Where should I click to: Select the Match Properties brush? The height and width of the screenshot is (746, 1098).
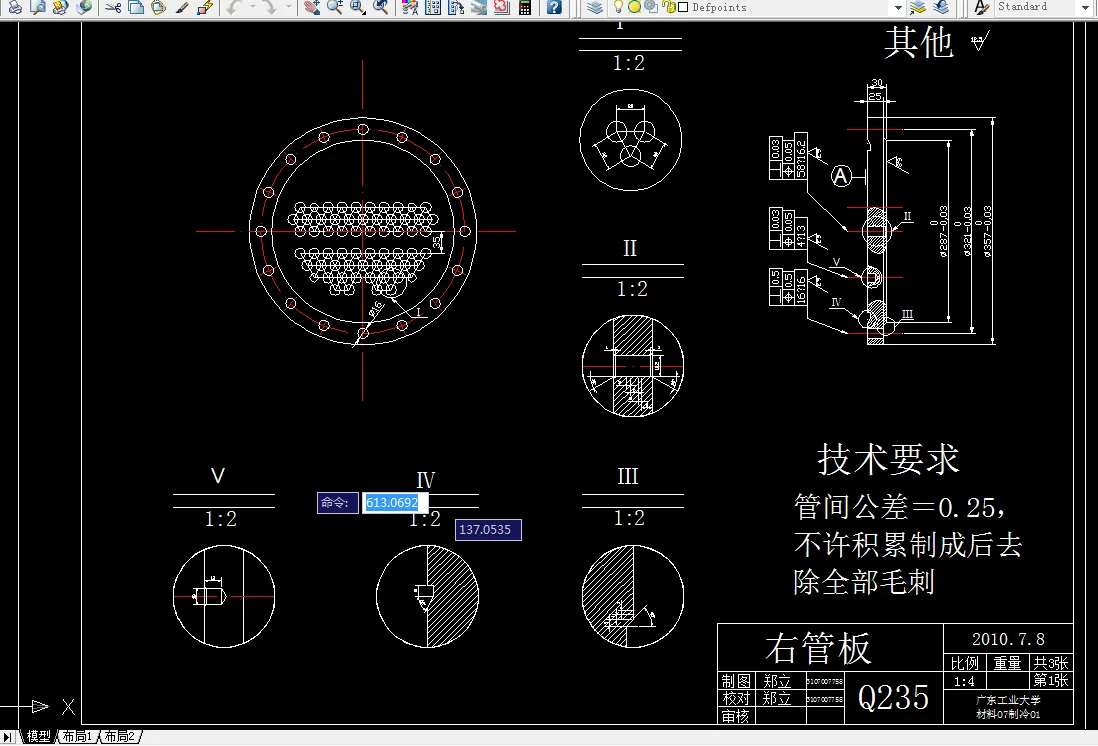point(182,8)
